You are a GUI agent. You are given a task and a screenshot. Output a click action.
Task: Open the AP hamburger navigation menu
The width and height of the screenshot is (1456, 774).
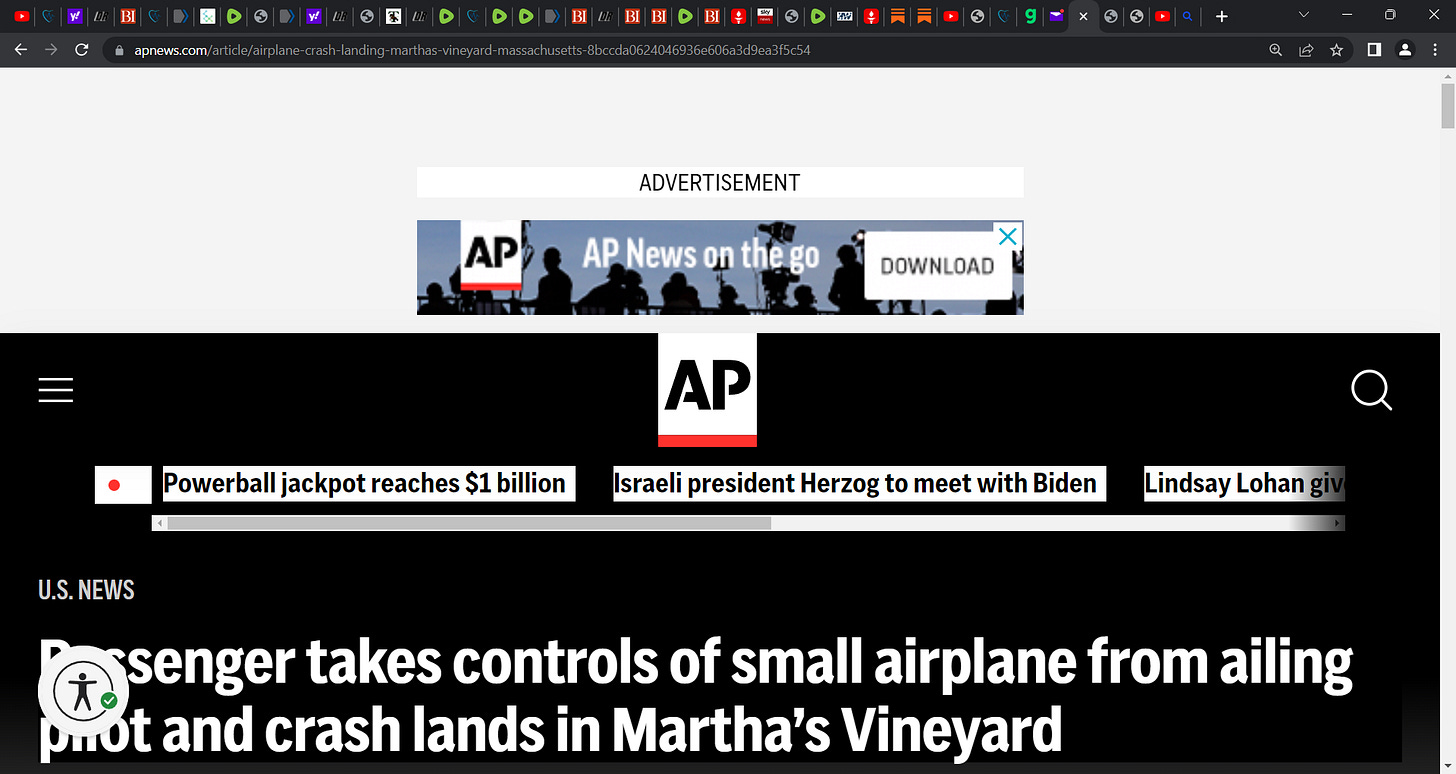point(56,390)
